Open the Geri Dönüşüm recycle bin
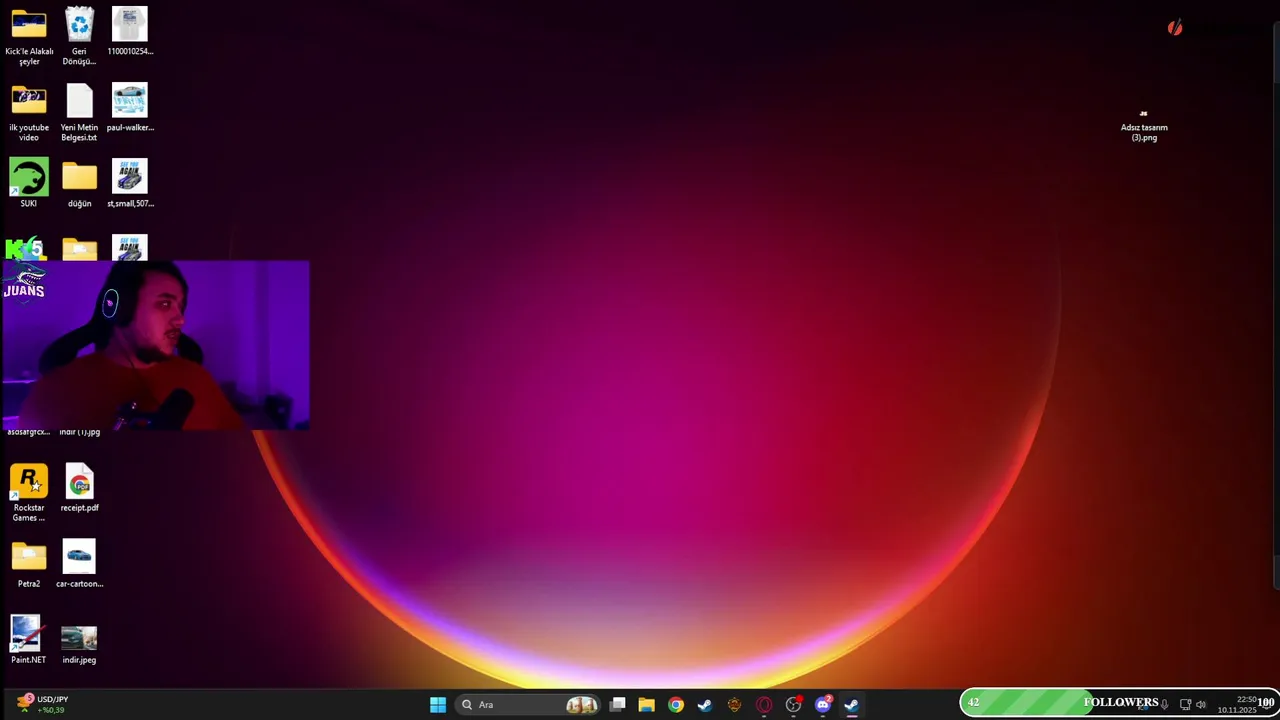Image resolution: width=1280 pixels, height=720 pixels. tap(79, 36)
